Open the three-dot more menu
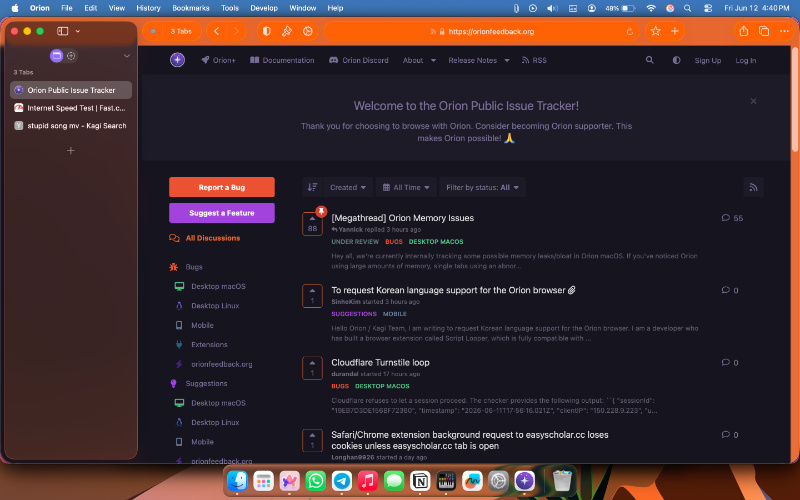800x500 pixels. tap(784, 31)
